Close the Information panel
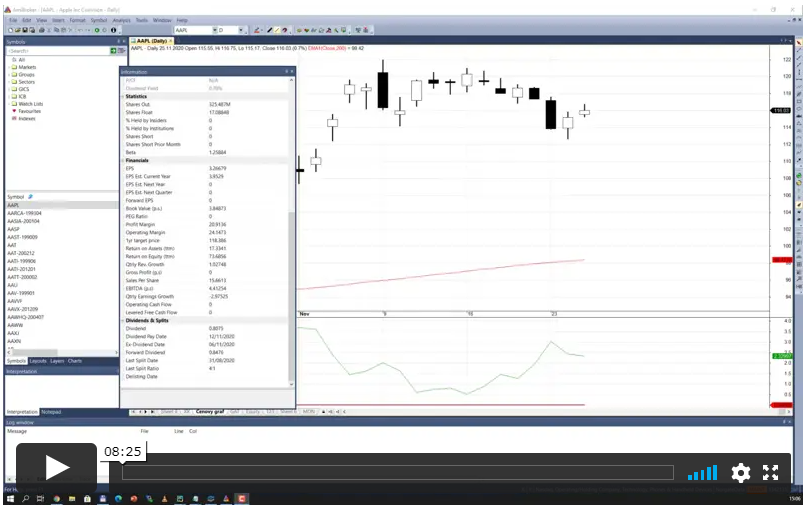Screen dimensions: 805x508 292,71
